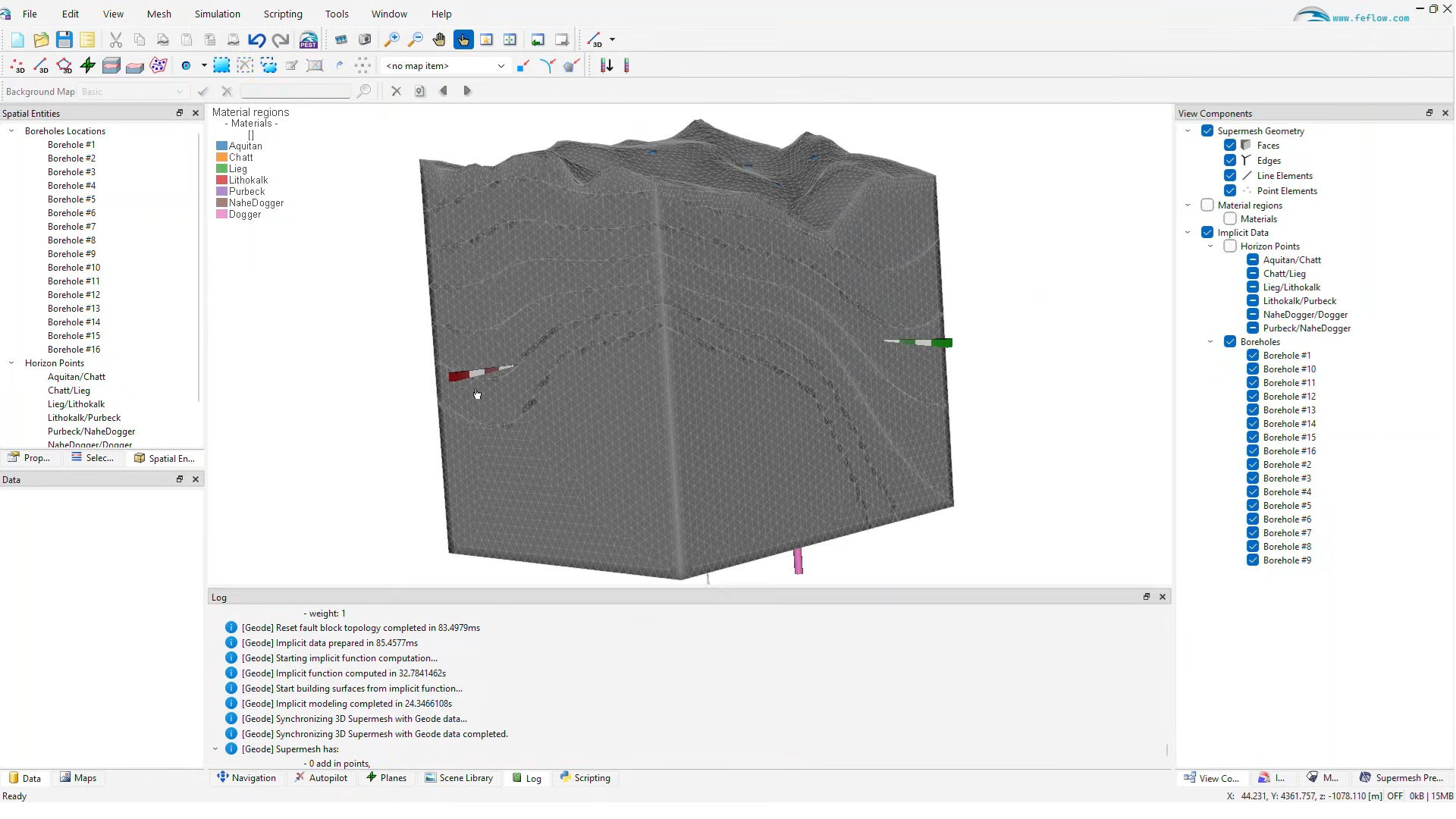The width and height of the screenshot is (1456, 819).
Task: Click the full view fit icon
Action: tap(510, 40)
